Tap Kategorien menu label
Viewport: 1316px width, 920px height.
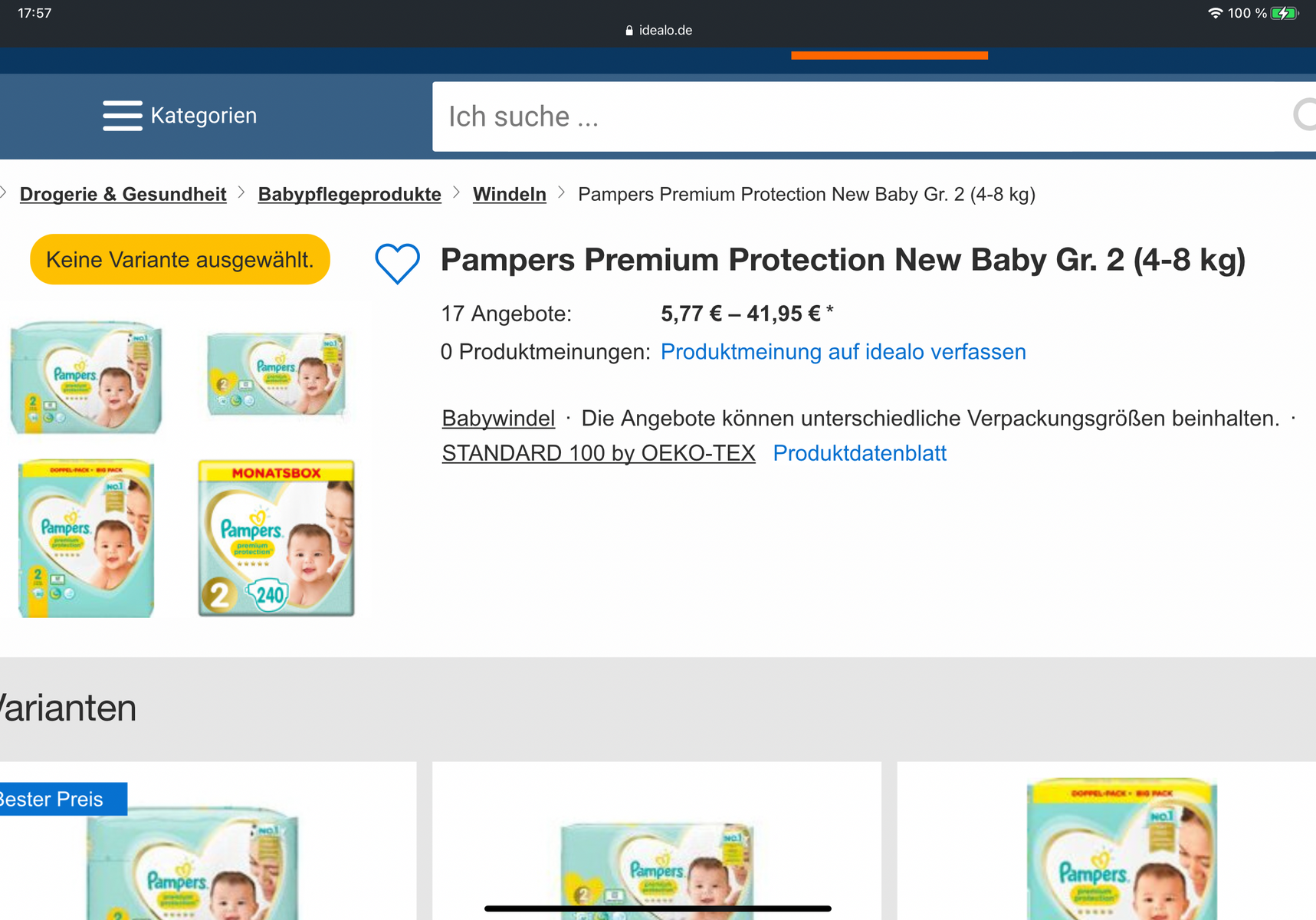pos(204,116)
